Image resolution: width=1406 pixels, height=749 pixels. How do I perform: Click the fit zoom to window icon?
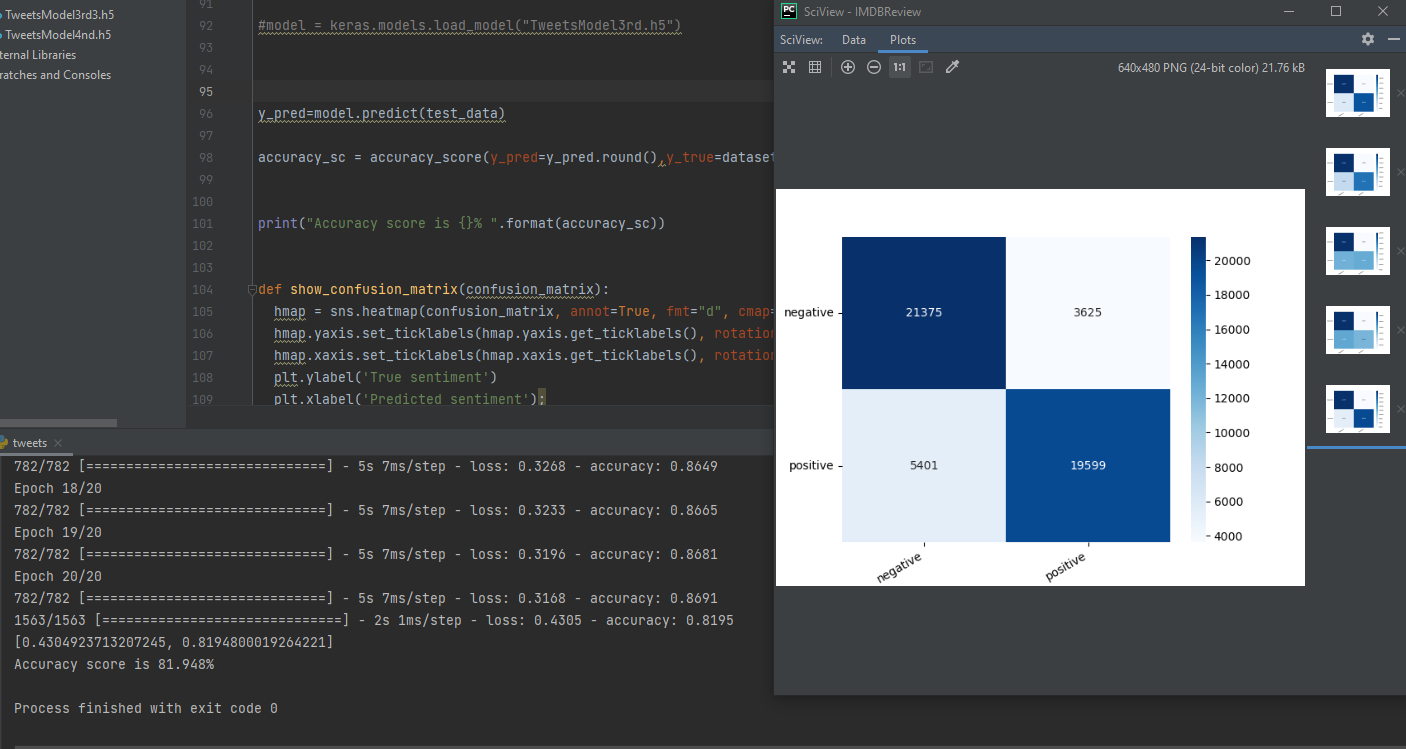(926, 67)
